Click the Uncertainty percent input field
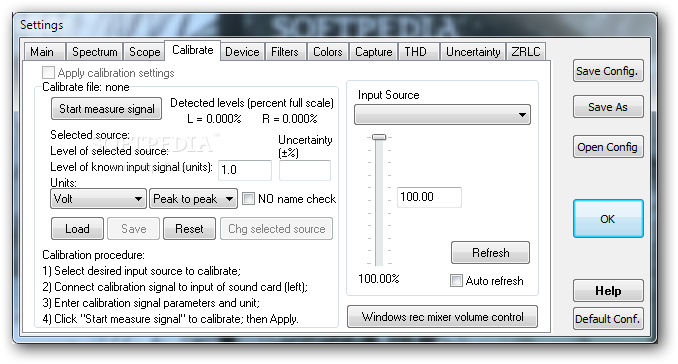This screenshot has width=678, height=364. [305, 170]
